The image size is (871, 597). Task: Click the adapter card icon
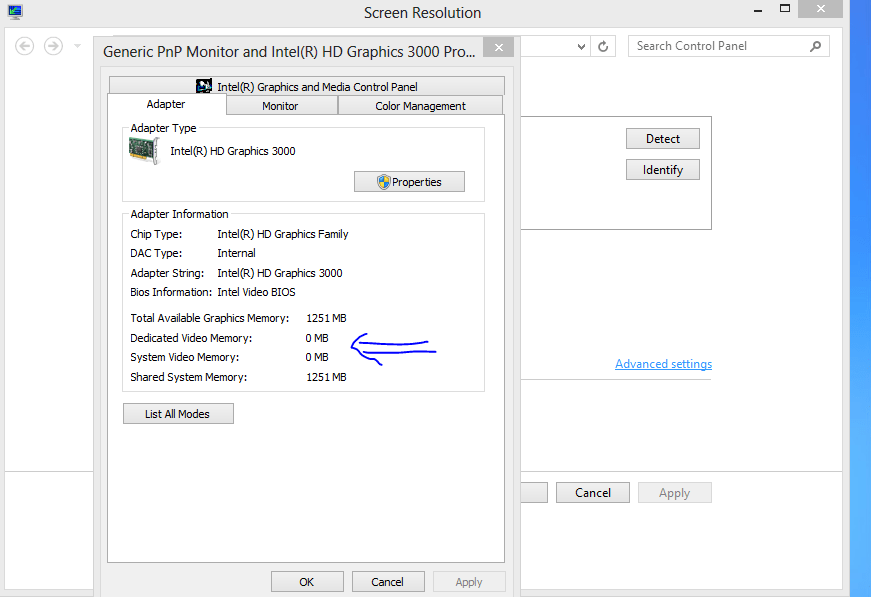point(144,150)
